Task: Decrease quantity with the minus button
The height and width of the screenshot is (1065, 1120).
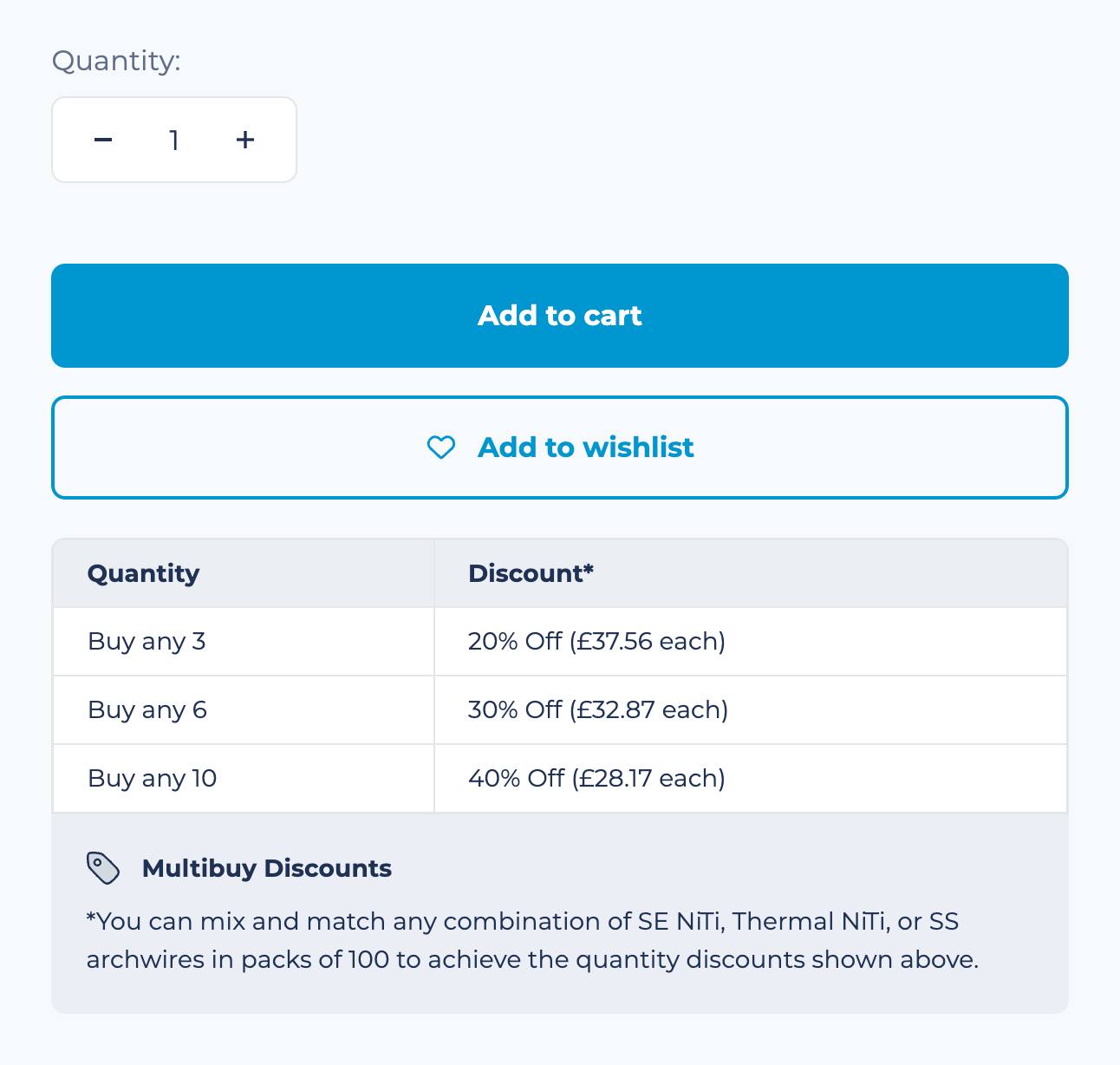Action: pyautogui.click(x=103, y=140)
